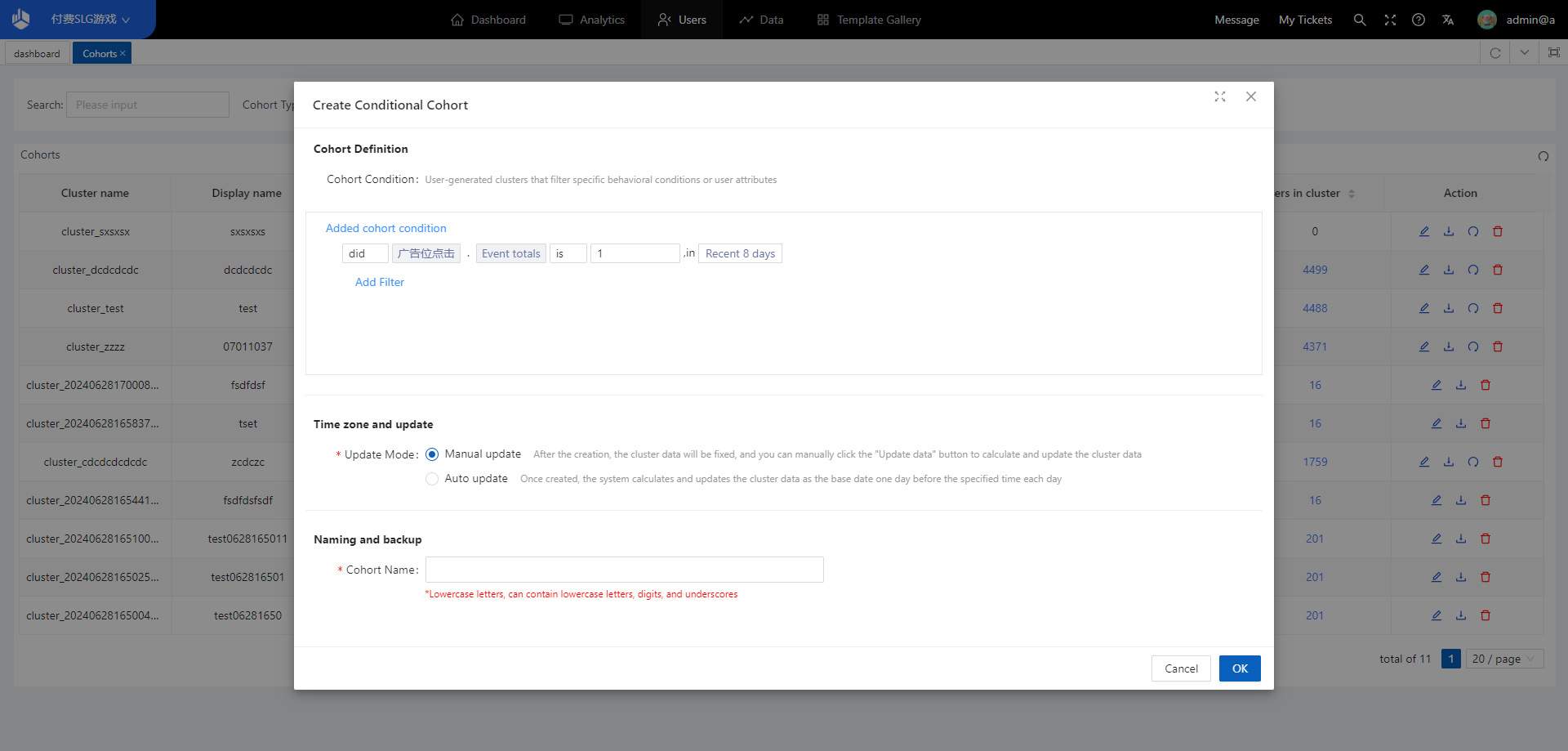Screen dimensions: 1568x751
Task: Toggle fullscreen icon in top navigation bar
Action: tap(1390, 20)
